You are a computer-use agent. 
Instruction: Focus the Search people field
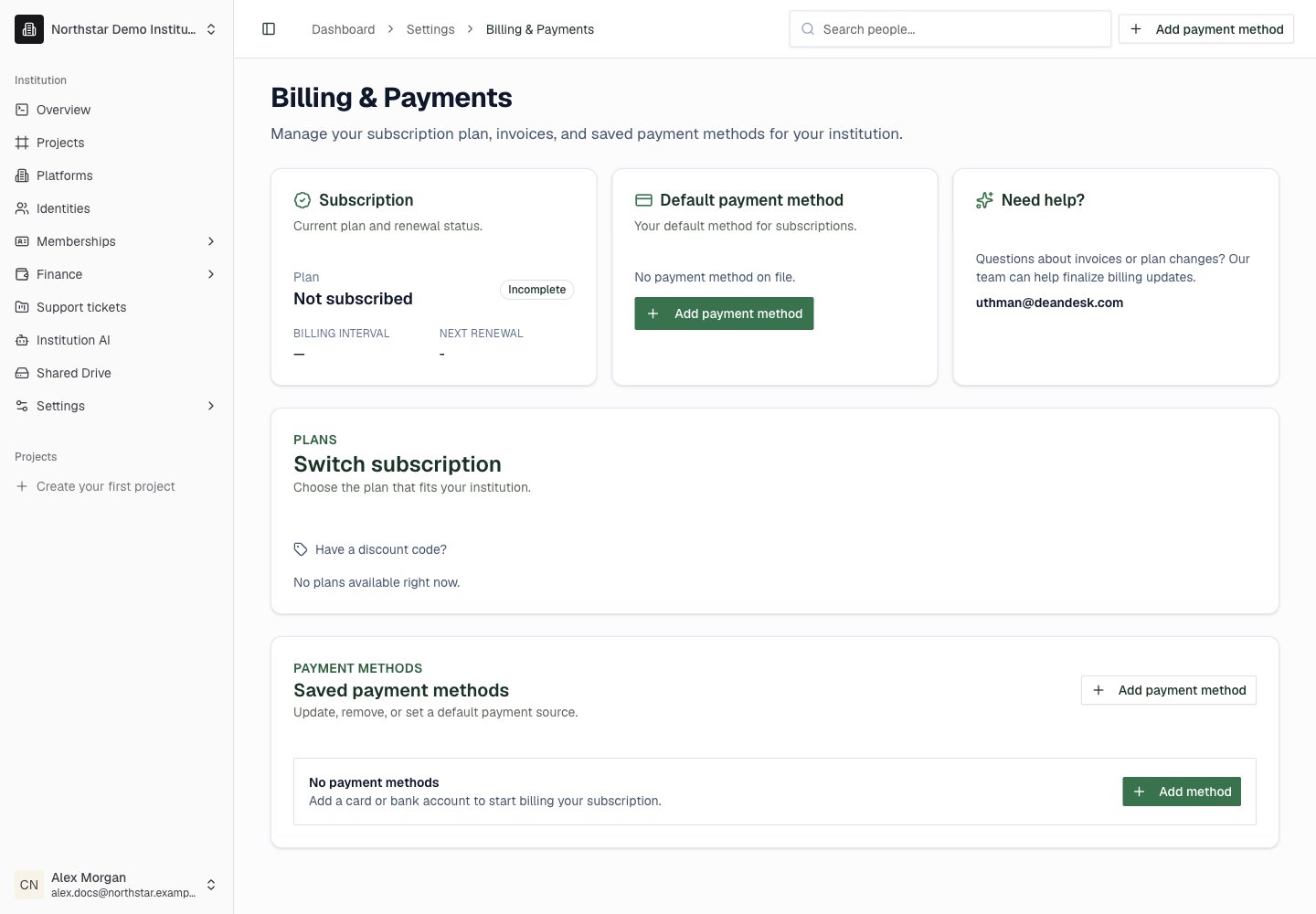[950, 29]
